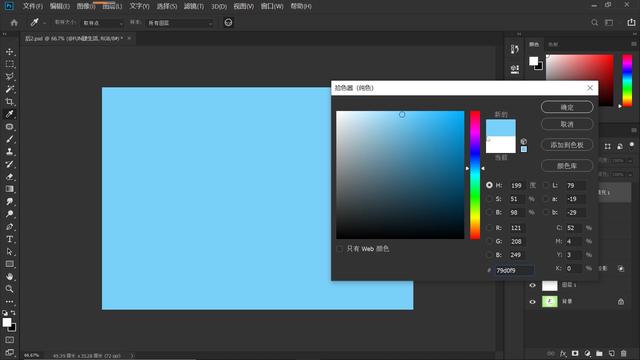Select the R red radio button
Image resolution: width=640 pixels, height=360 pixels.
click(x=489, y=228)
